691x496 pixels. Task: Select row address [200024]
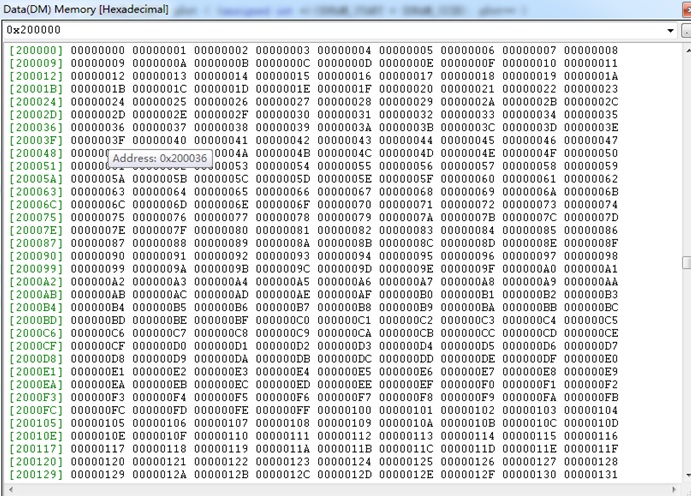36,102
